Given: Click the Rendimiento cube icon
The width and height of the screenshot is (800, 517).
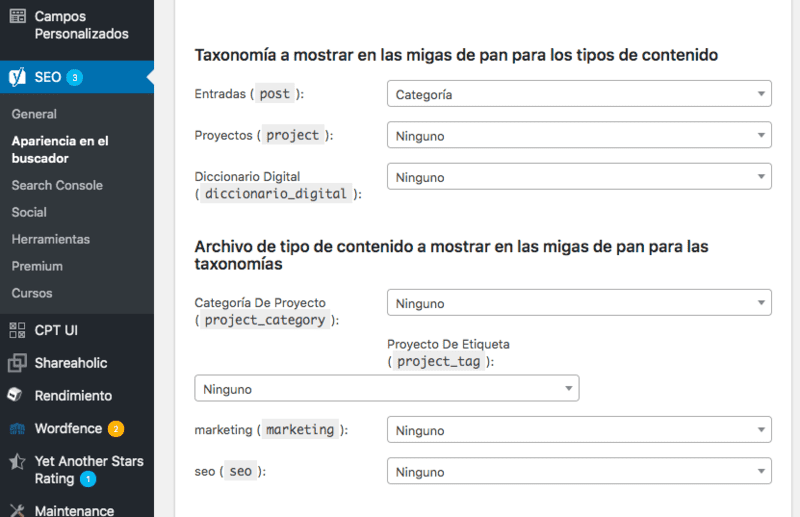Looking at the screenshot, I should click(17, 395).
